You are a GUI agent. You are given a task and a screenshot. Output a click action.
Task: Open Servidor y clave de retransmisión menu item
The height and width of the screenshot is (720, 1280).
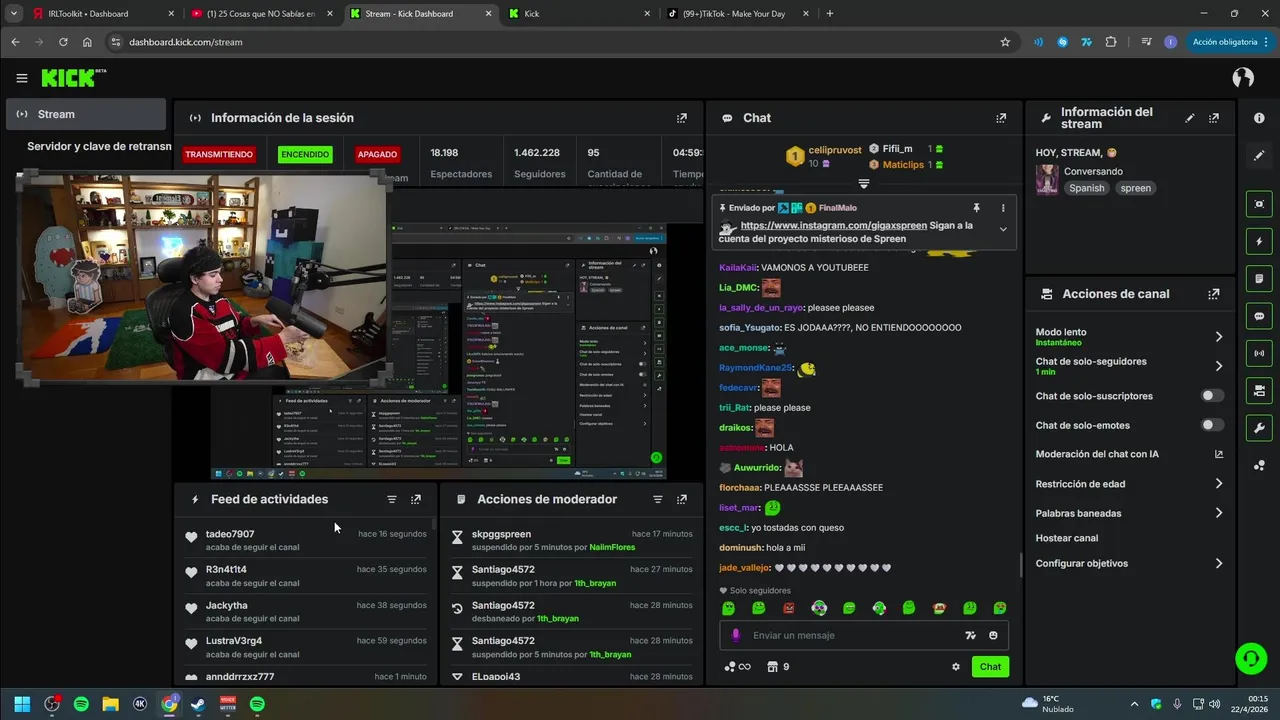99,146
